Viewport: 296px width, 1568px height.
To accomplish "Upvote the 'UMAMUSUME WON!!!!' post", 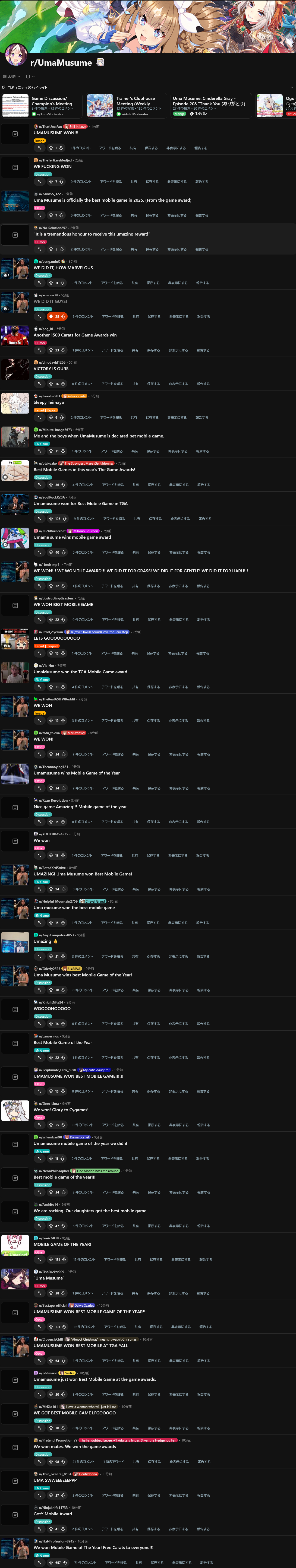I will (51, 148).
